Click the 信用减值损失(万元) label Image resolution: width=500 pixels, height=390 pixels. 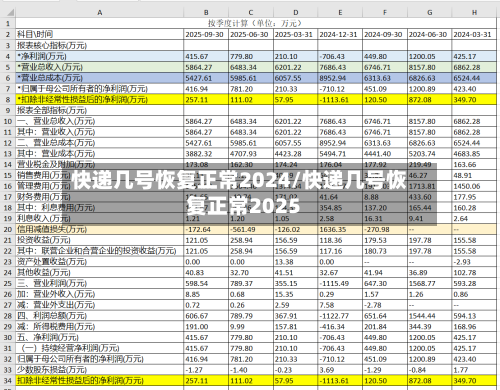tap(52, 229)
